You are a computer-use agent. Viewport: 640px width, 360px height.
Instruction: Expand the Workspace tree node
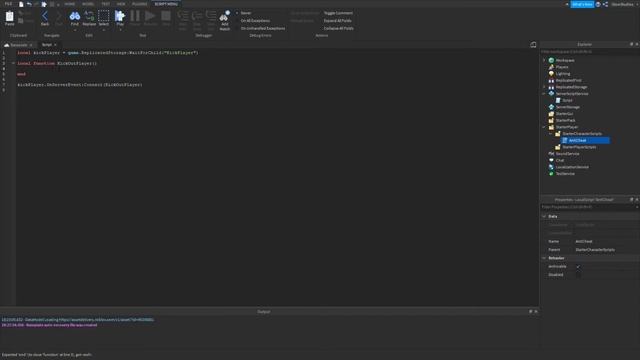(x=544, y=60)
